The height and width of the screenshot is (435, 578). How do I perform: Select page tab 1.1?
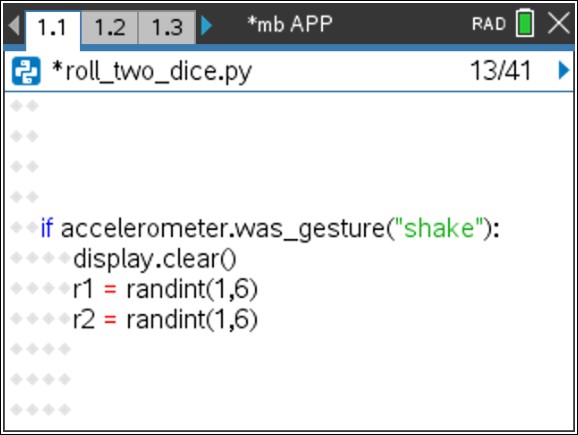pos(52,28)
